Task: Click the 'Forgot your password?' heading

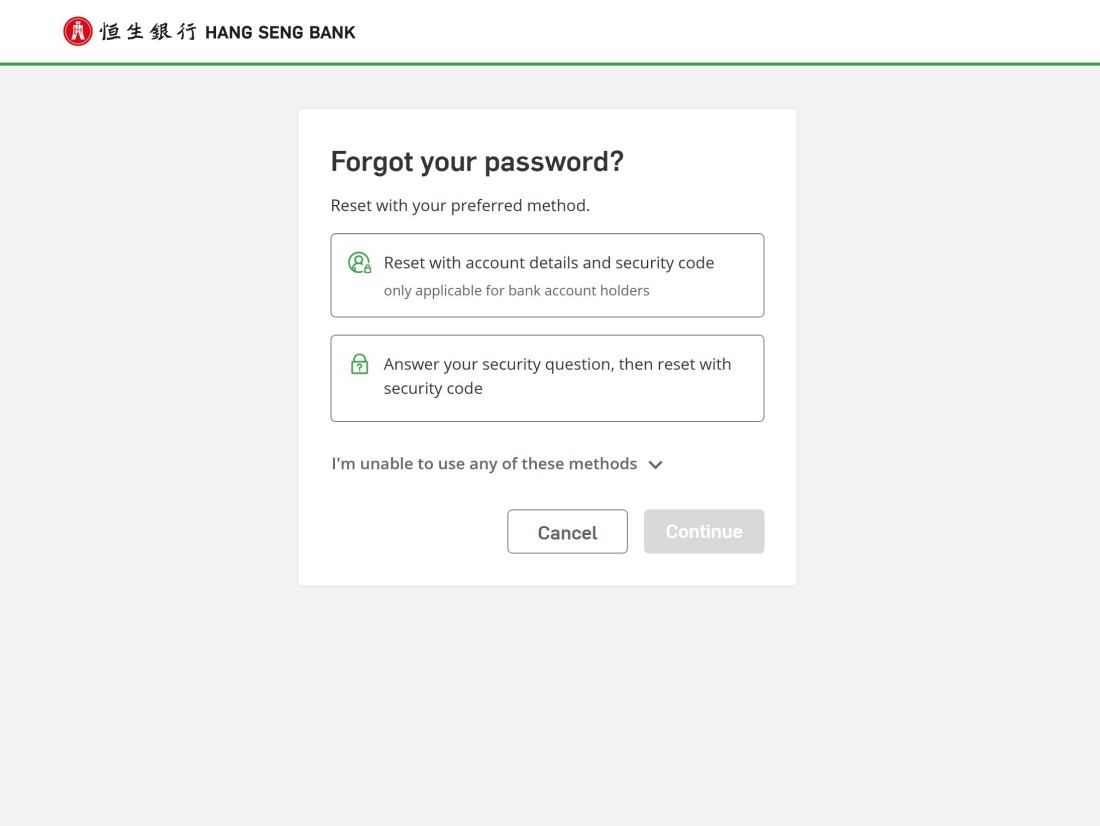Action: point(477,161)
